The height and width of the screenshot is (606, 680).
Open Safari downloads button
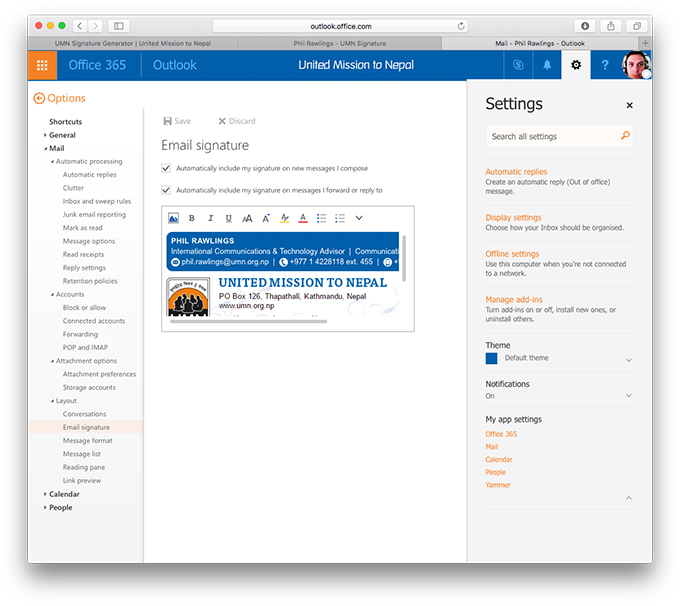pos(585,26)
